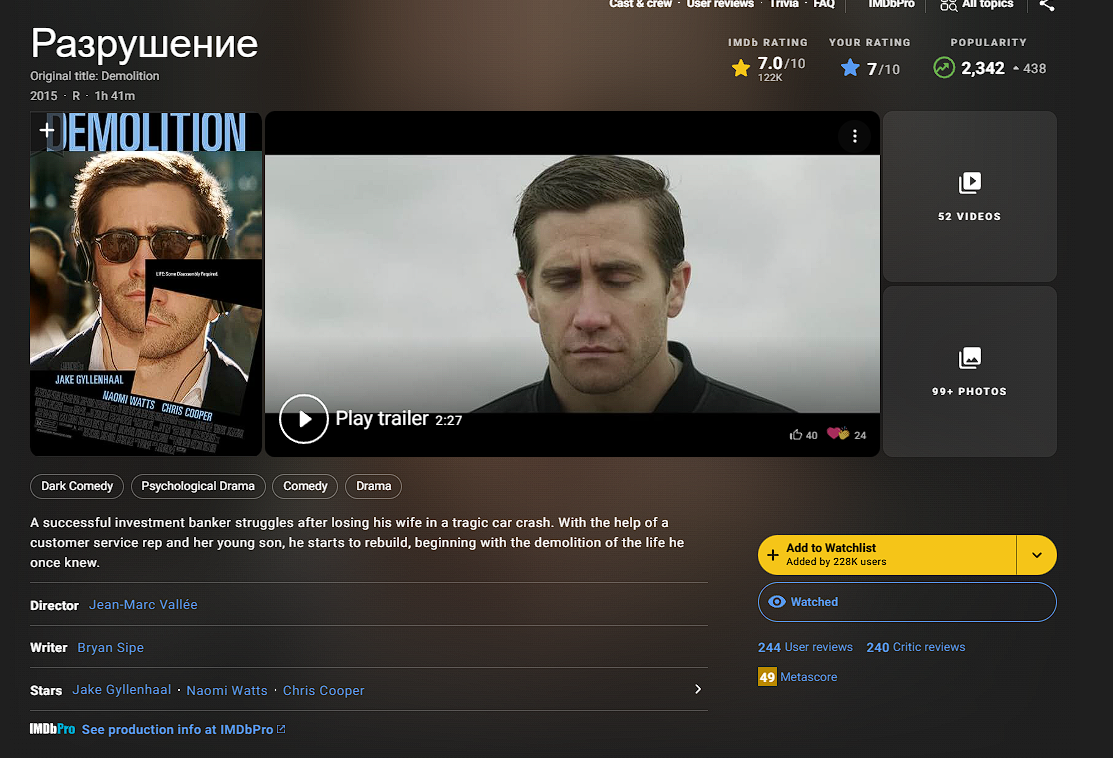Click the green popularity trend icon
1113x758 pixels.
coord(944,67)
